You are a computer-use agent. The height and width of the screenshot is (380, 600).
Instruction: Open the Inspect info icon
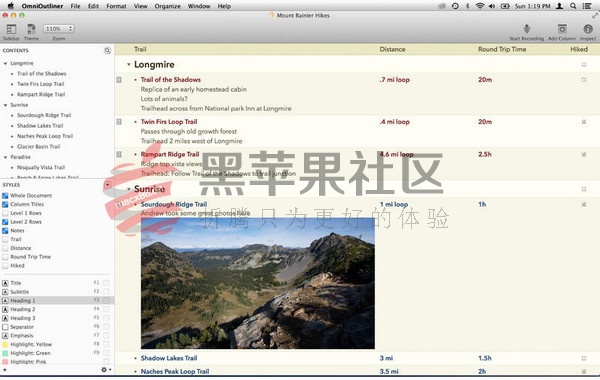[x=588, y=29]
